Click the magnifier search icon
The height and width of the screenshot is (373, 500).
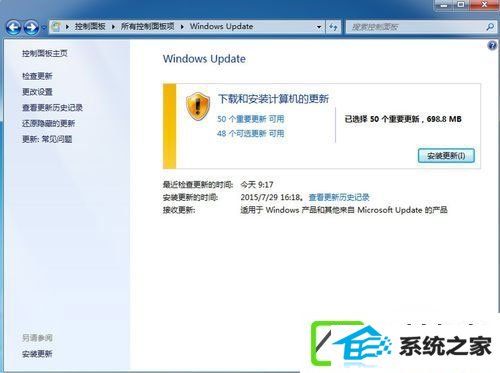pyautogui.click(x=490, y=27)
